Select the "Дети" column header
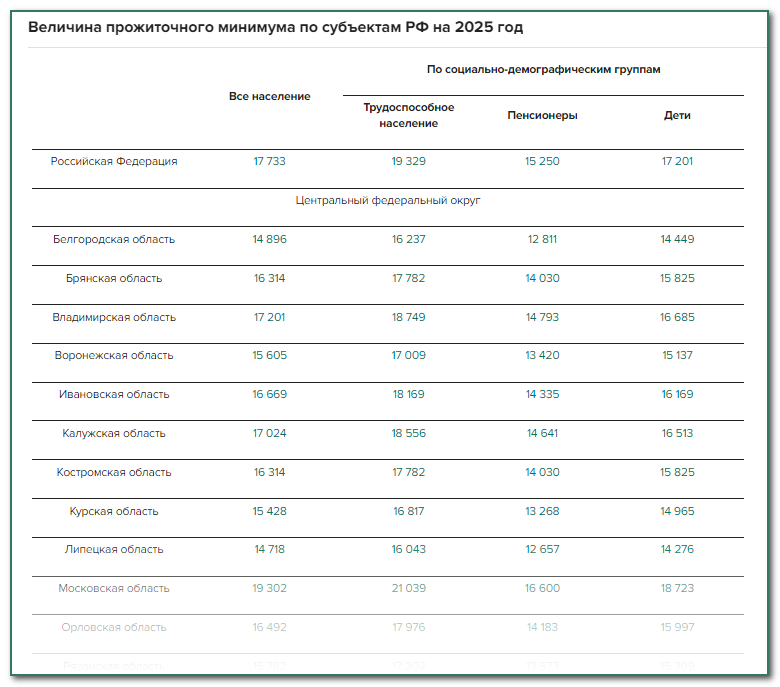Screen dimensions: 780x687 coord(677,115)
